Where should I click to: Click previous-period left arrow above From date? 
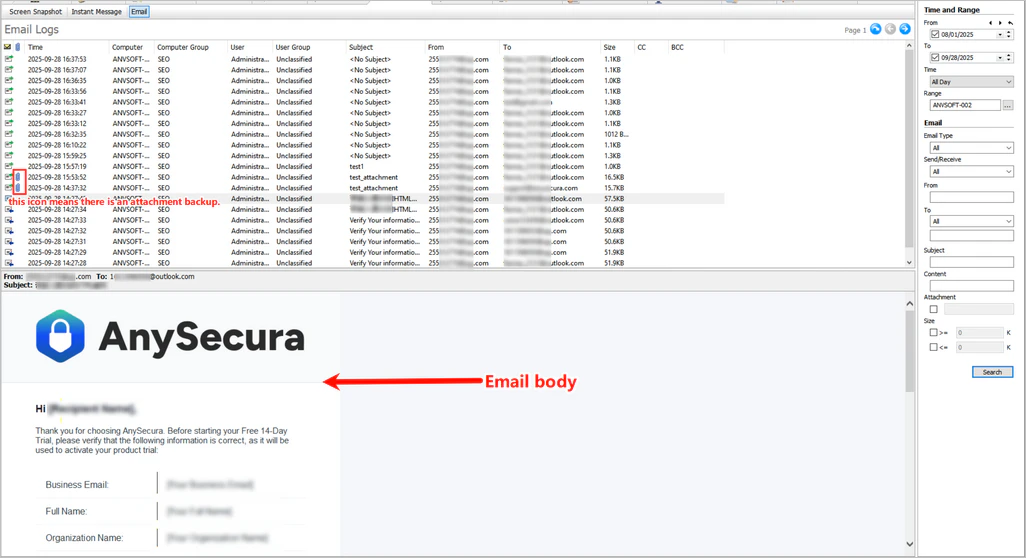click(x=991, y=23)
